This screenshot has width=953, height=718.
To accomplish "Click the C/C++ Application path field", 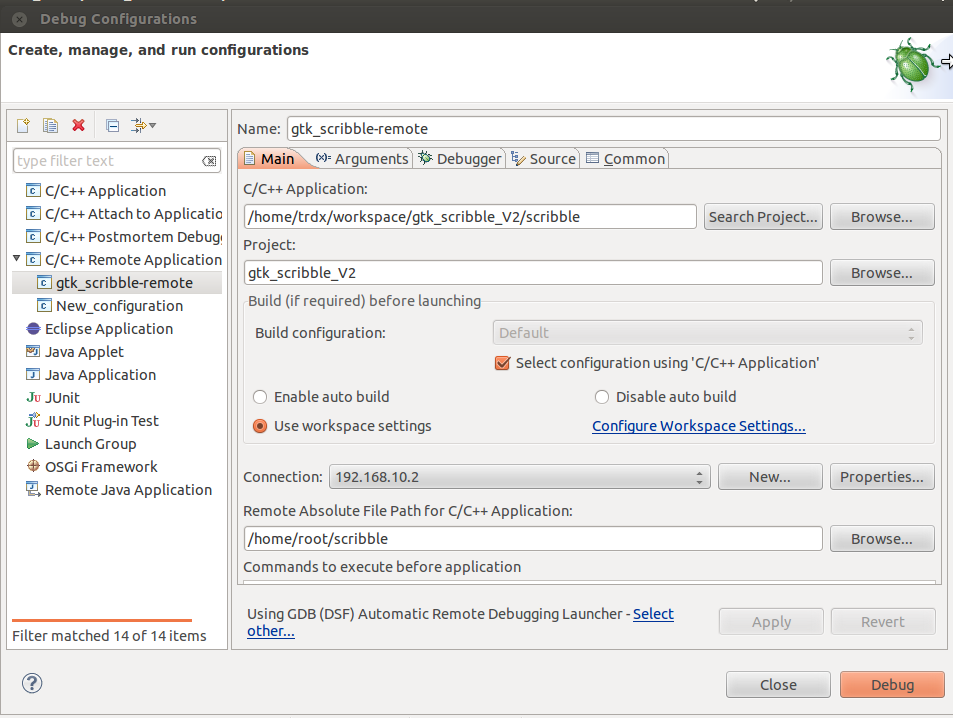I will [x=470, y=217].
